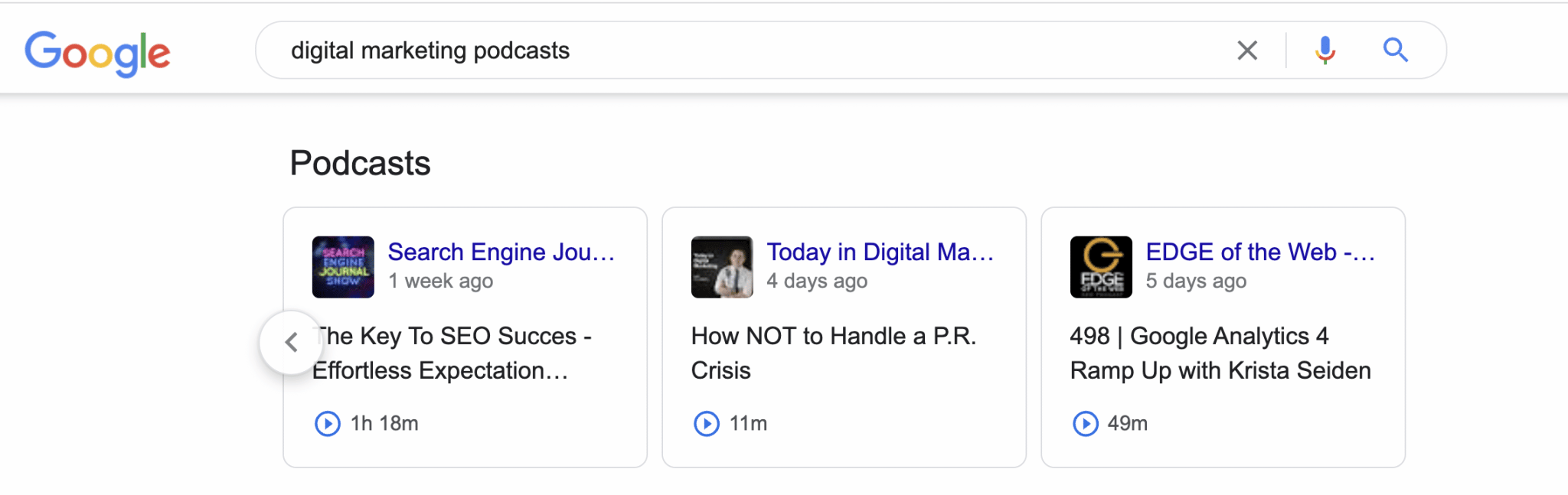
Task: Select How NOT to Handle a P.R. Crisis title
Action: [x=834, y=353]
